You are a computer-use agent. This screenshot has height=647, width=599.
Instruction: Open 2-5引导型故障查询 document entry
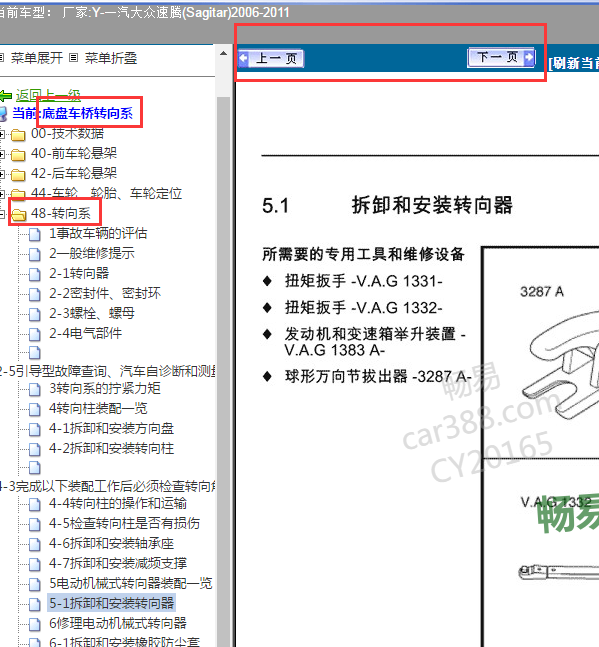107,371
